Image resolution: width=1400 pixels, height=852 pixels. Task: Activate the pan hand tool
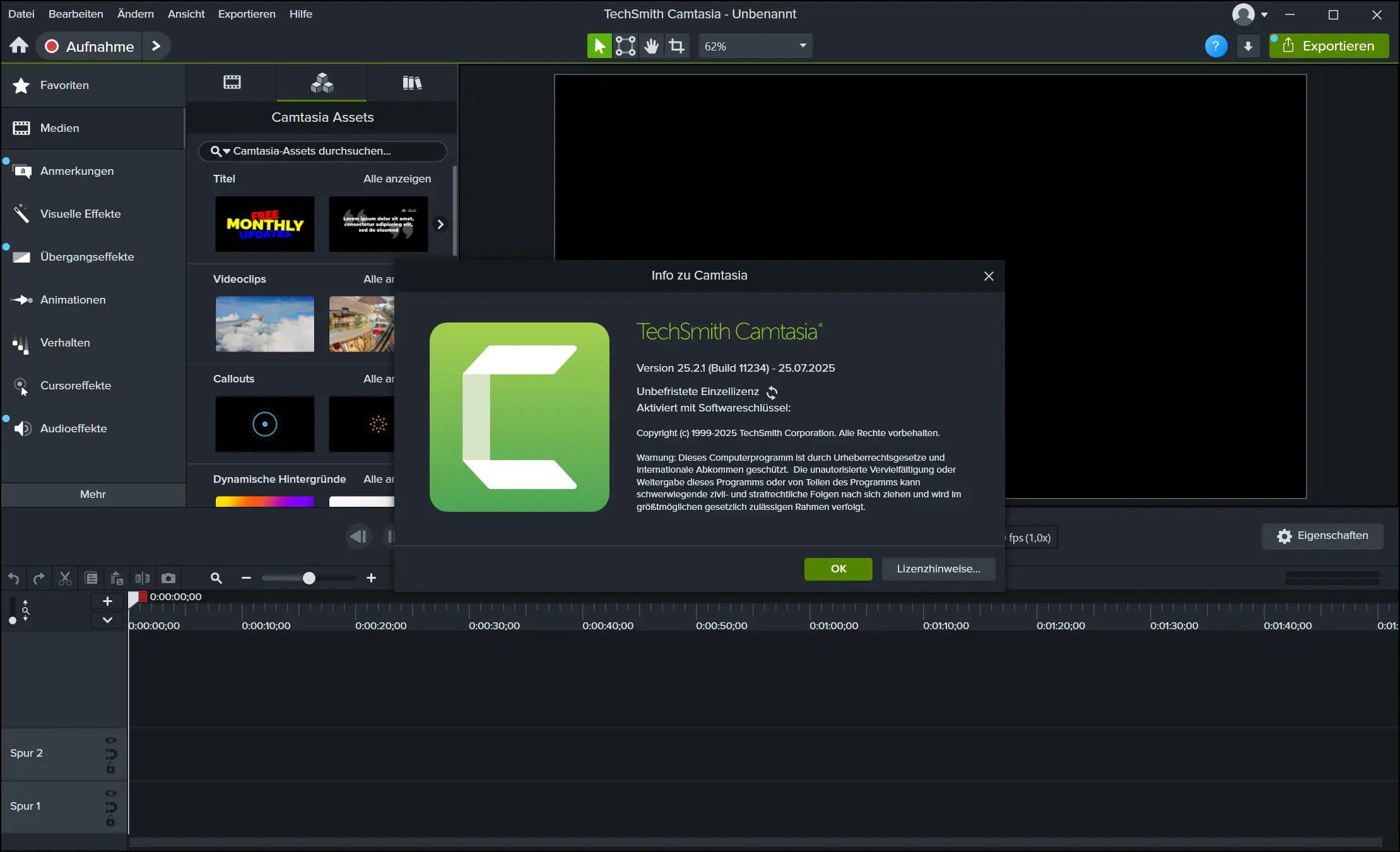(651, 46)
